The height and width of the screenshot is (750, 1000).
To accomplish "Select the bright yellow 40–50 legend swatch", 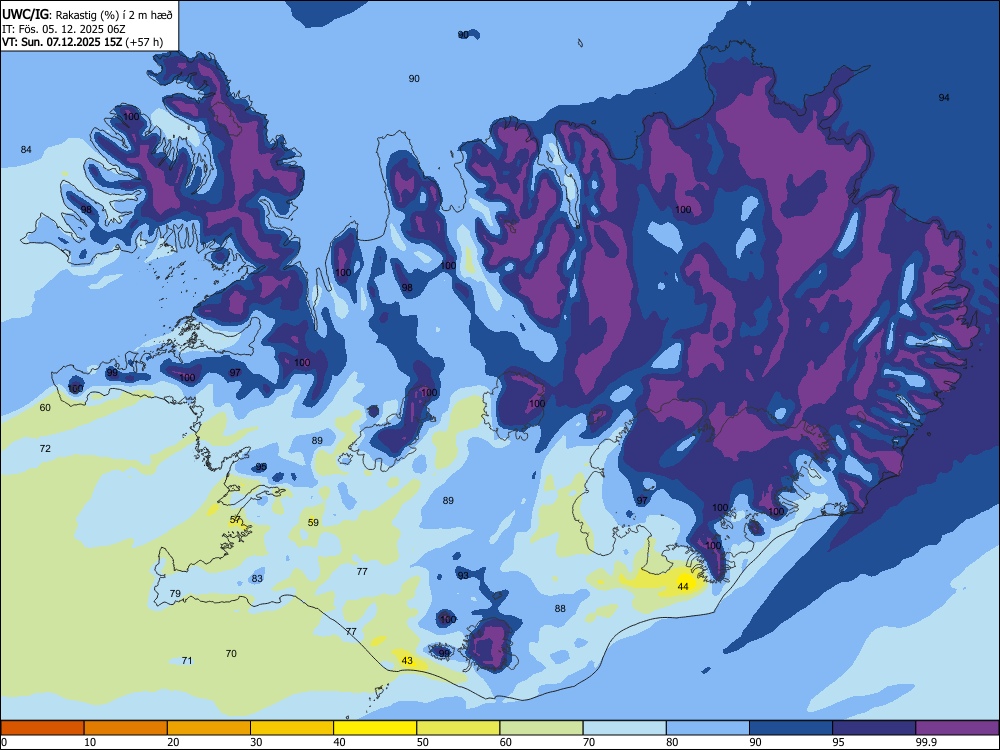I will (375, 728).
